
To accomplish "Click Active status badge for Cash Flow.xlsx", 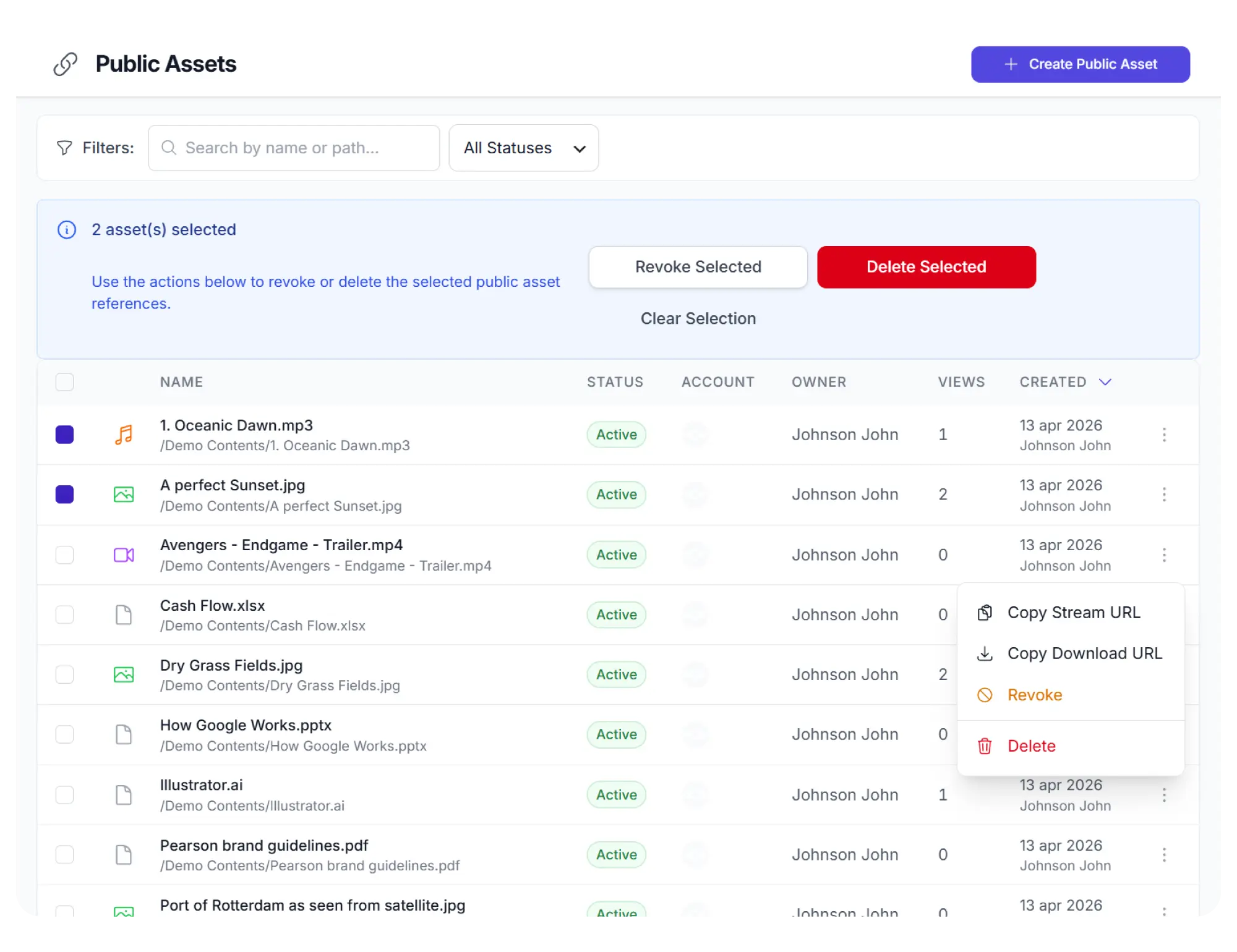I will click(616, 615).
